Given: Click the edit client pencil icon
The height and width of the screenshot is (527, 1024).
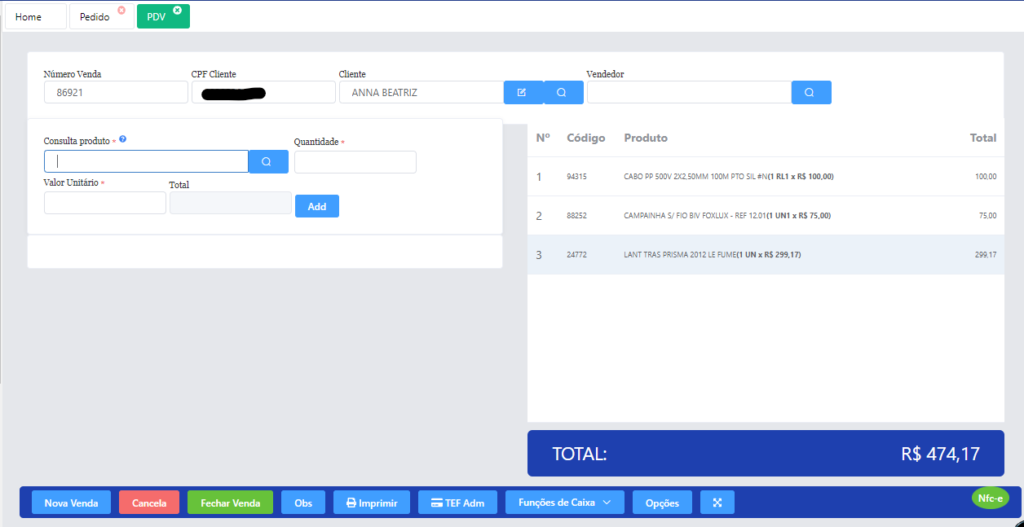Looking at the screenshot, I should pos(522,92).
